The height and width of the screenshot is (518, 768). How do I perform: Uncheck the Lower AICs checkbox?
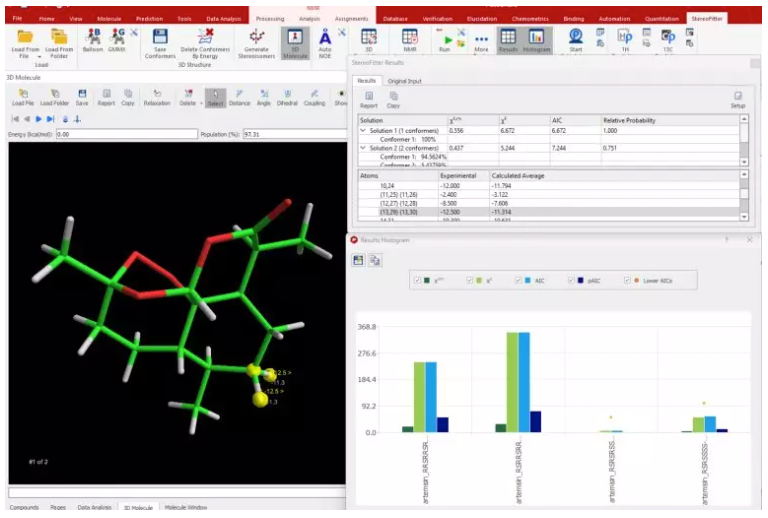point(627,281)
